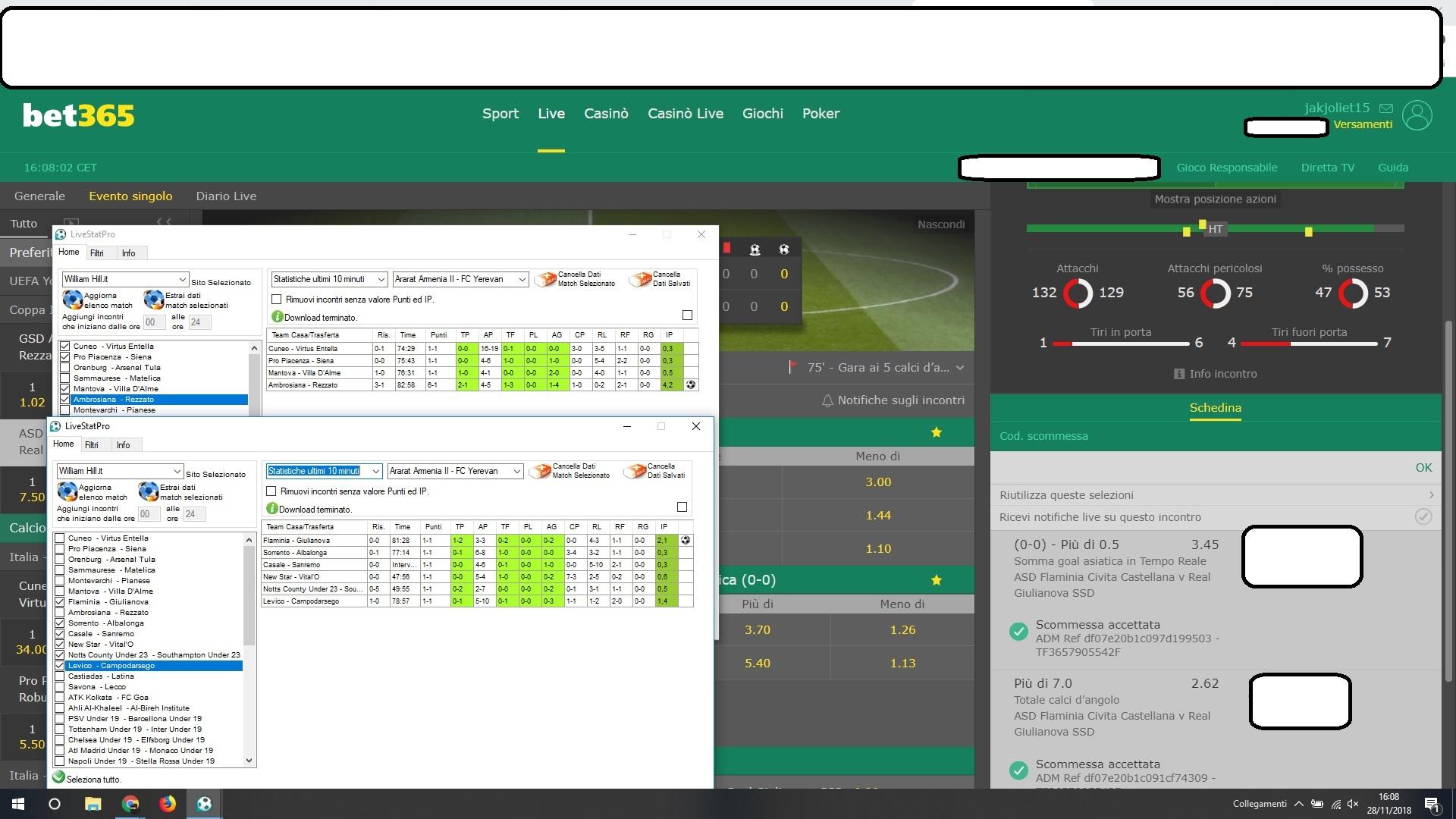Switch to the Diario Live tab
The width and height of the screenshot is (1456, 819).
pyautogui.click(x=226, y=196)
